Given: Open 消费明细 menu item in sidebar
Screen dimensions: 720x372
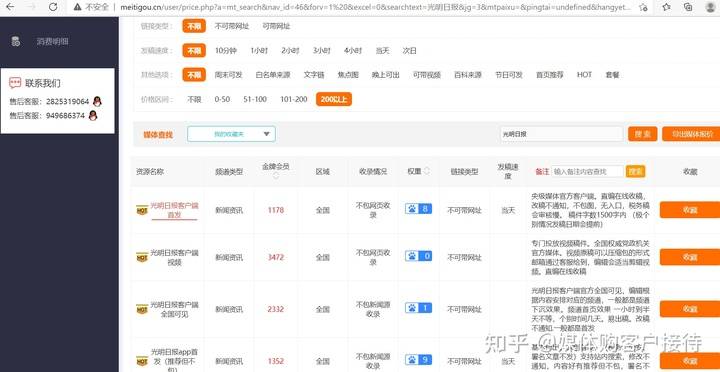Looking at the screenshot, I should (x=53, y=41).
